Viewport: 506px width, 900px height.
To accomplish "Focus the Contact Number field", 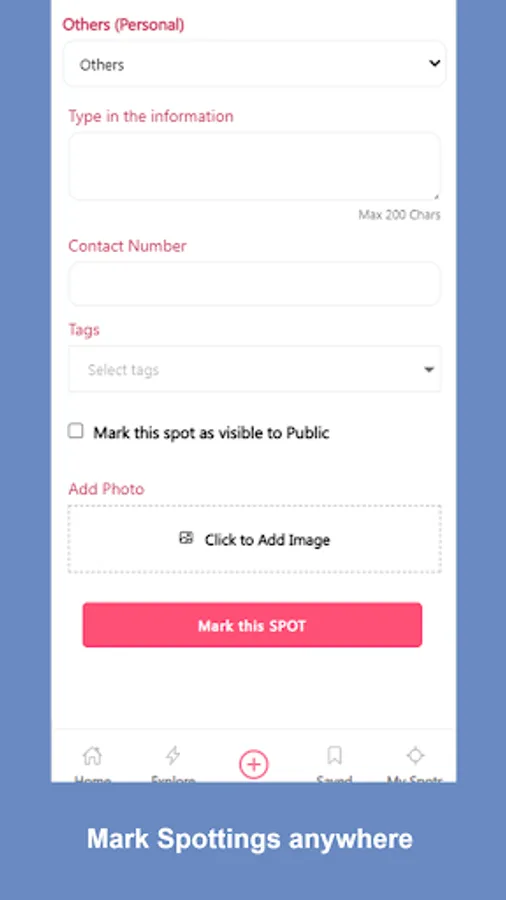I will [x=255, y=284].
